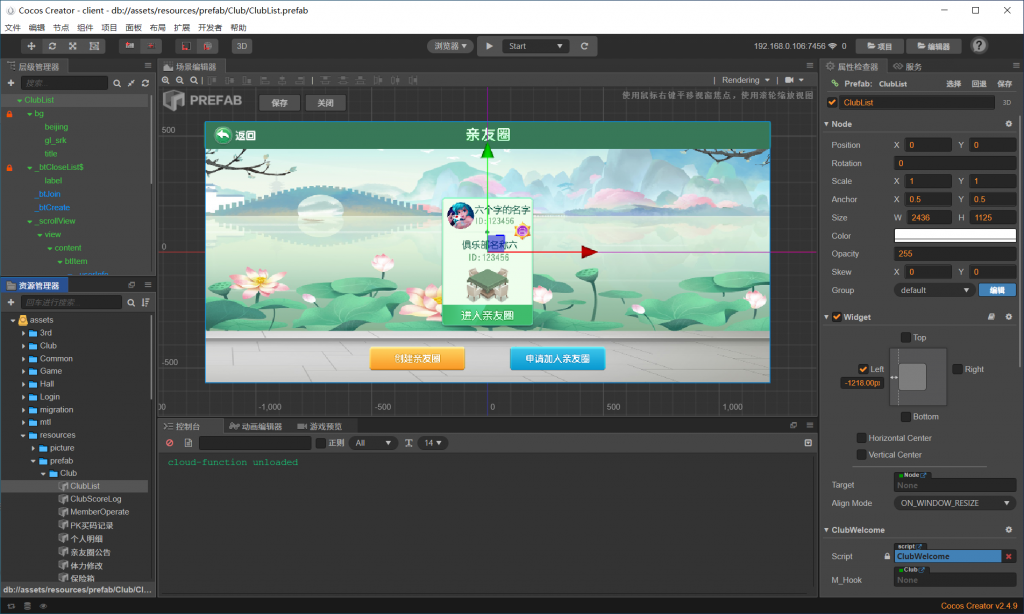
Task: Check the Horizontal Center option
Action: pos(862,438)
